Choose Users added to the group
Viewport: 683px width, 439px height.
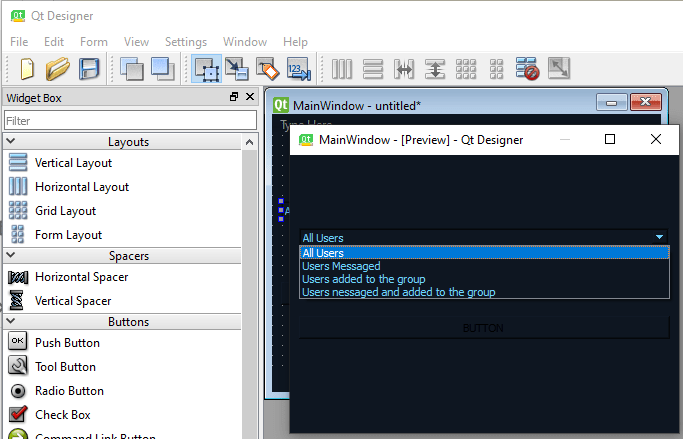click(484, 279)
